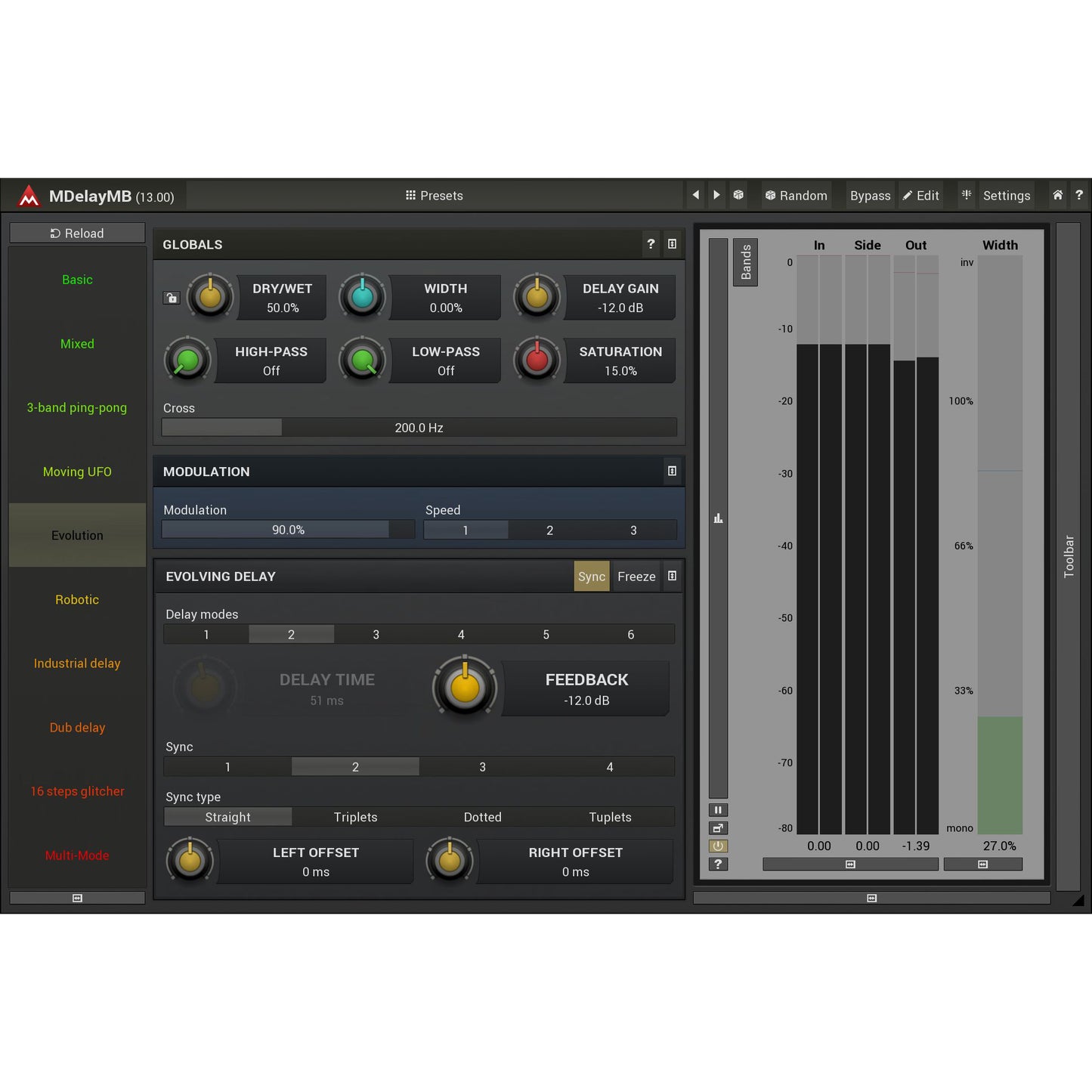Viewport: 1092px width, 1092px height.
Task: Pause the meters display
Action: (718, 810)
